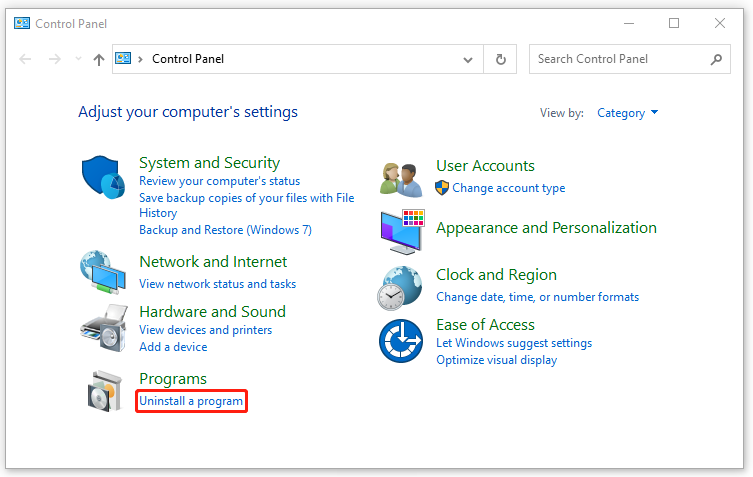Open Clock and Region category
Screen dimensions: 753x477
(x=496, y=275)
